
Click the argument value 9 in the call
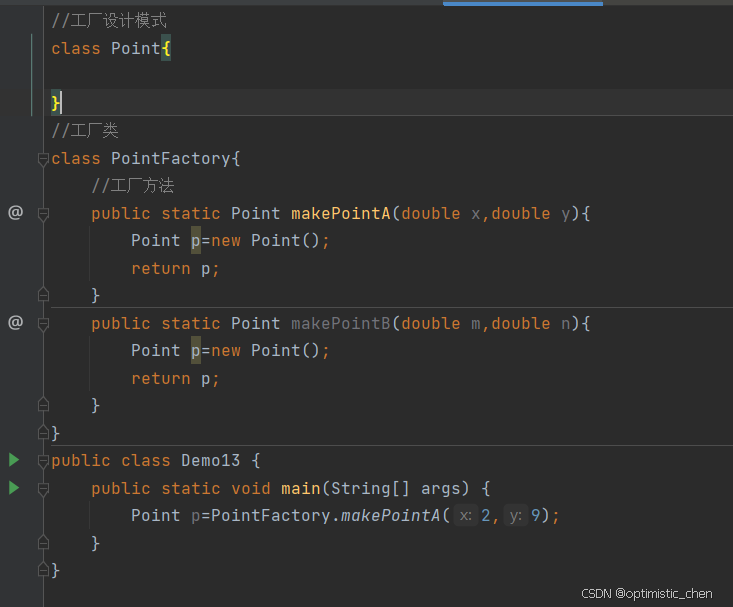[x=536, y=515]
